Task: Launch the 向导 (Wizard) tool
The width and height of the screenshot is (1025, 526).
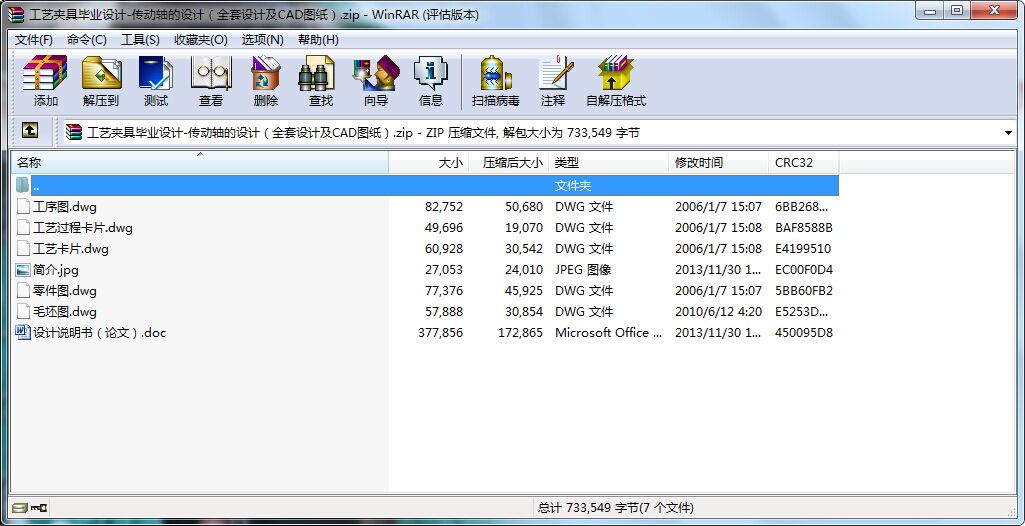Action: pos(376,73)
